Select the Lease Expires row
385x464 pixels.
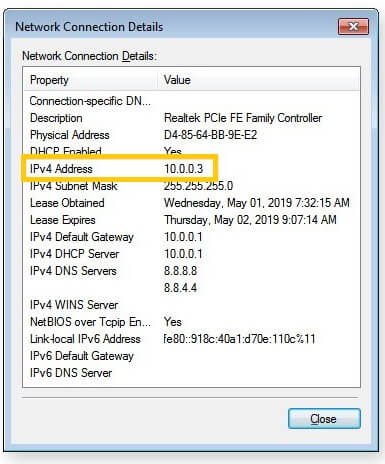pyautogui.click(x=192, y=220)
